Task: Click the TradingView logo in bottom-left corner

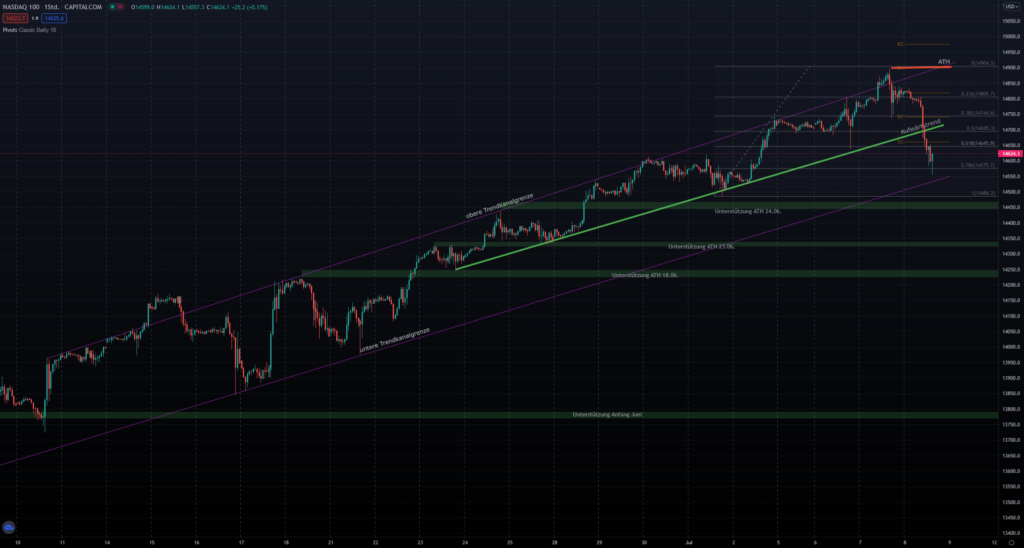Action: coord(10,527)
